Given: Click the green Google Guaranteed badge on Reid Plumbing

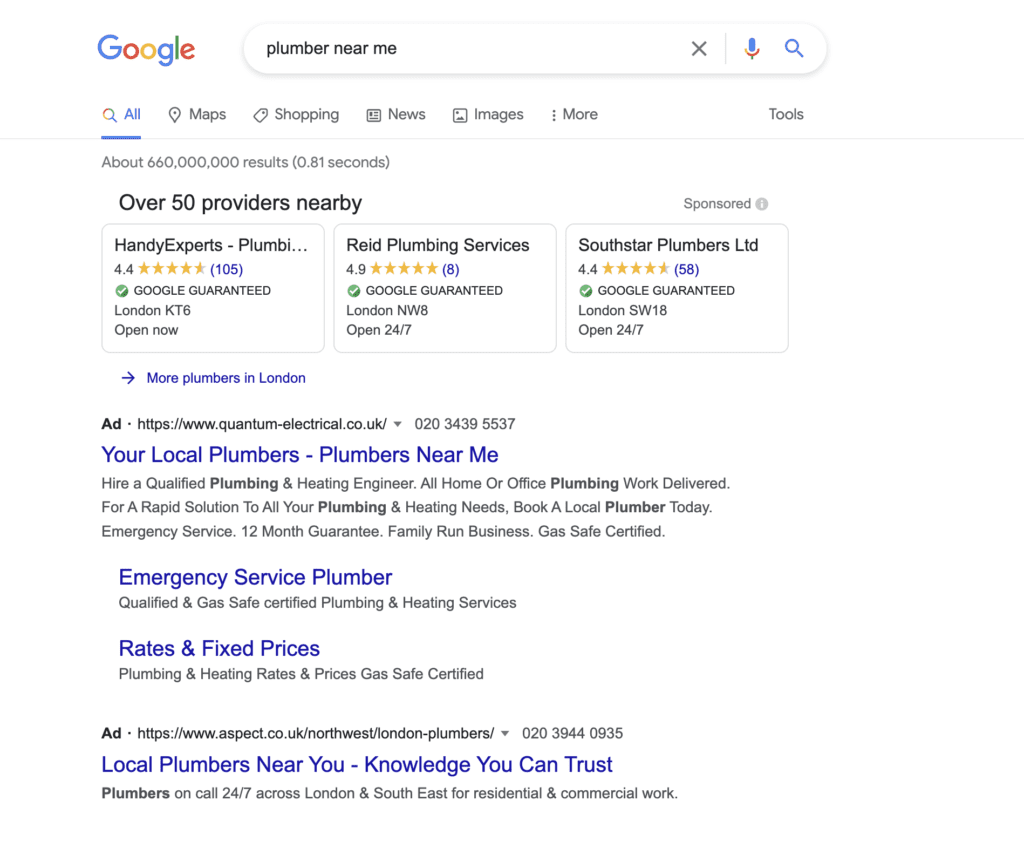Looking at the screenshot, I should (353, 291).
